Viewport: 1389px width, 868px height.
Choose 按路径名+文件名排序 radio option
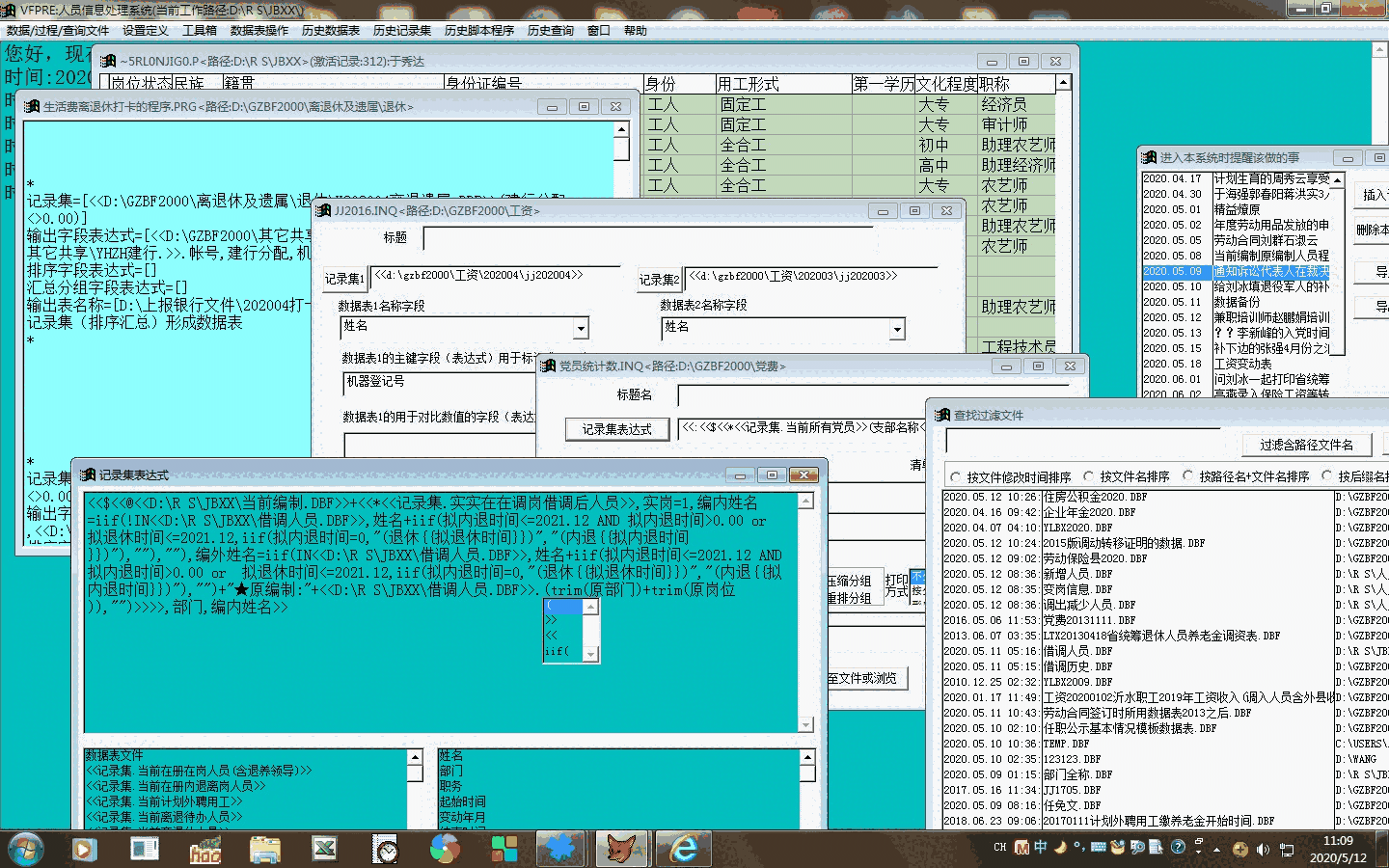tap(1188, 476)
